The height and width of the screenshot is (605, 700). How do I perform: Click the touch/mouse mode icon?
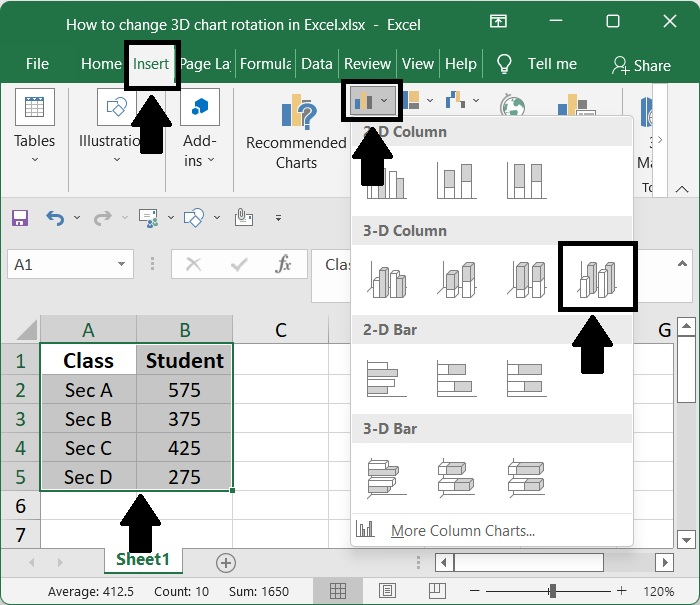(243, 217)
